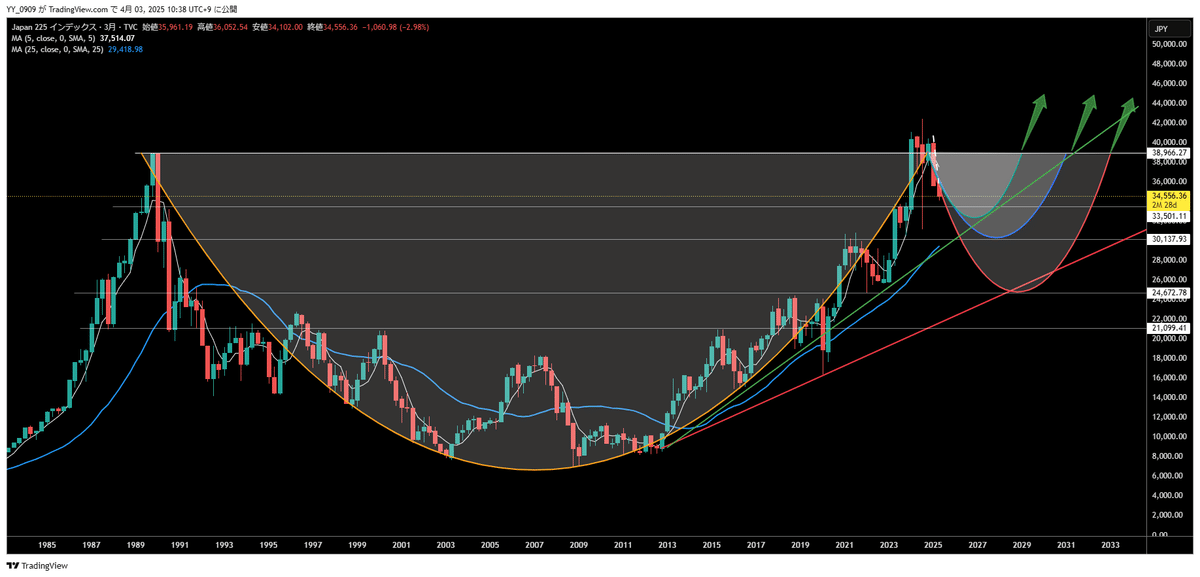Image resolution: width=1200 pixels, height=577 pixels.
Task: Click the TradingView logo at bottom left
Action: pyautogui.click(x=40, y=566)
